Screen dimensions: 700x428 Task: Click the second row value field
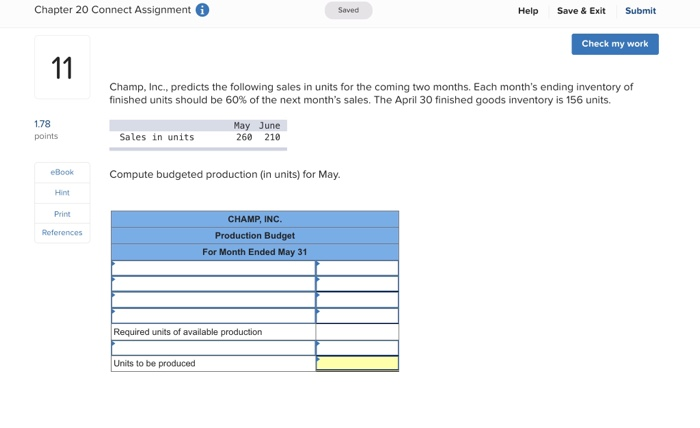(357, 284)
